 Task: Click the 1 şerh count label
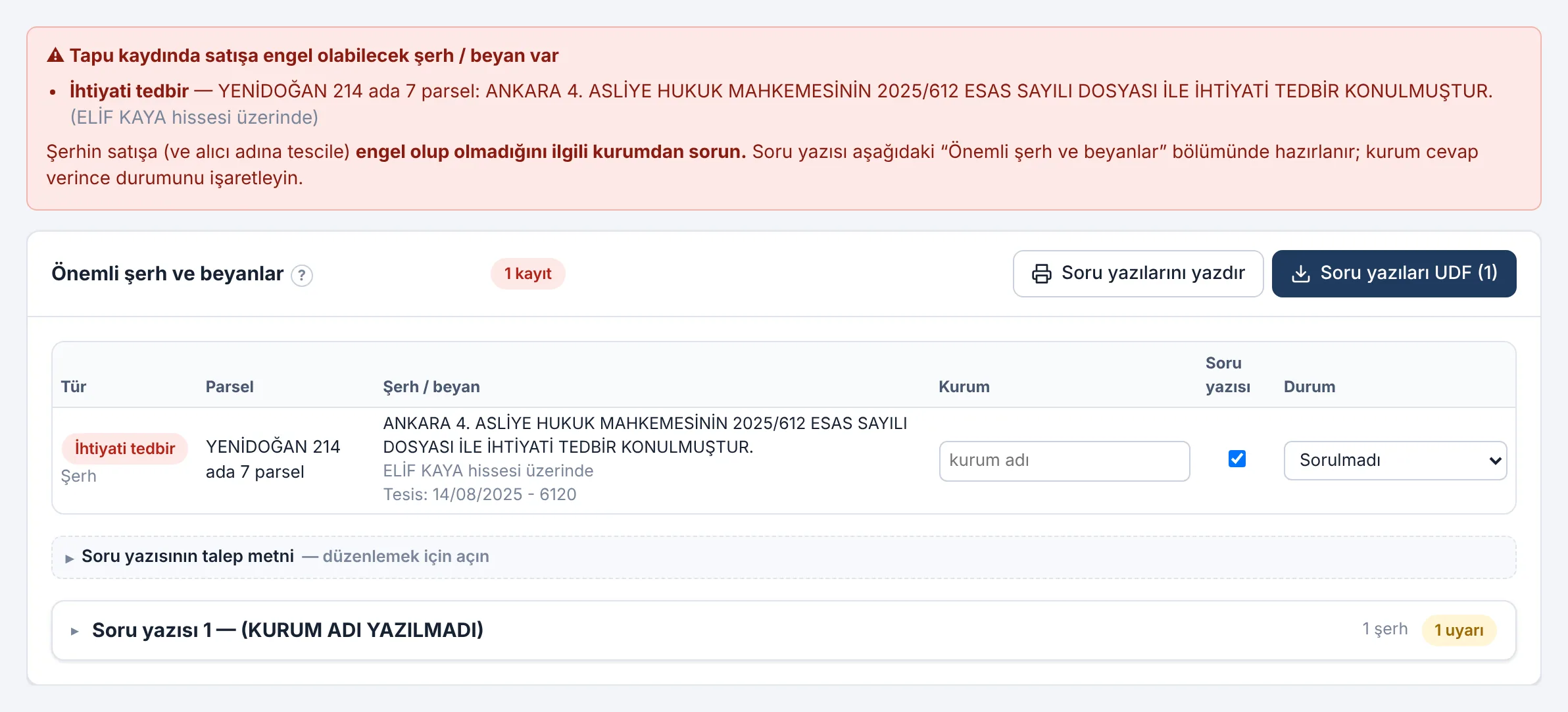[x=1384, y=630]
